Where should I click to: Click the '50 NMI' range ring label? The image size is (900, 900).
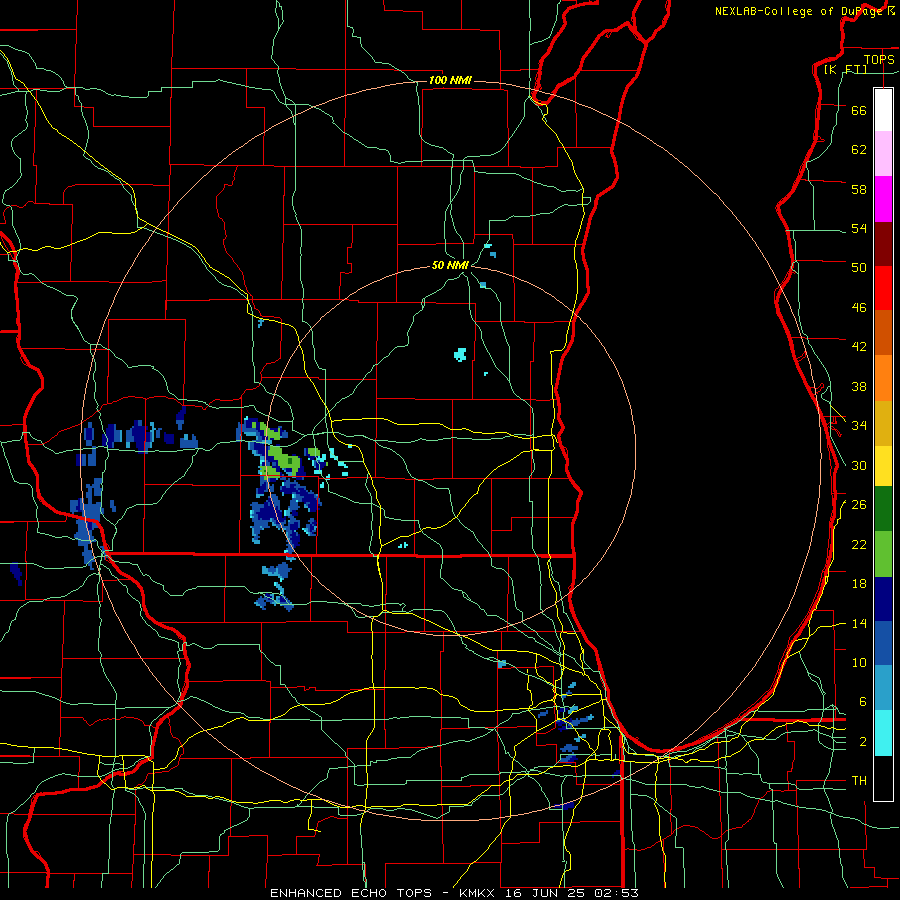450,265
